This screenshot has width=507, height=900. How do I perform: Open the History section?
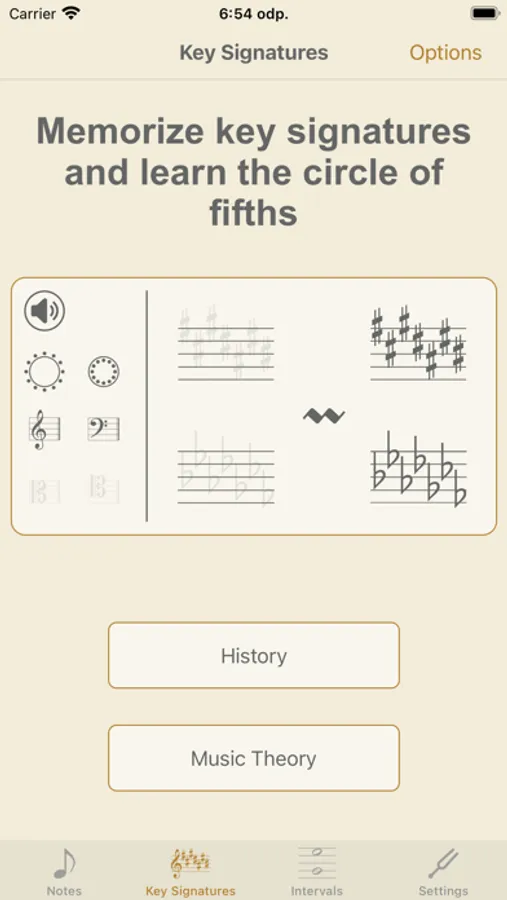[x=254, y=655]
